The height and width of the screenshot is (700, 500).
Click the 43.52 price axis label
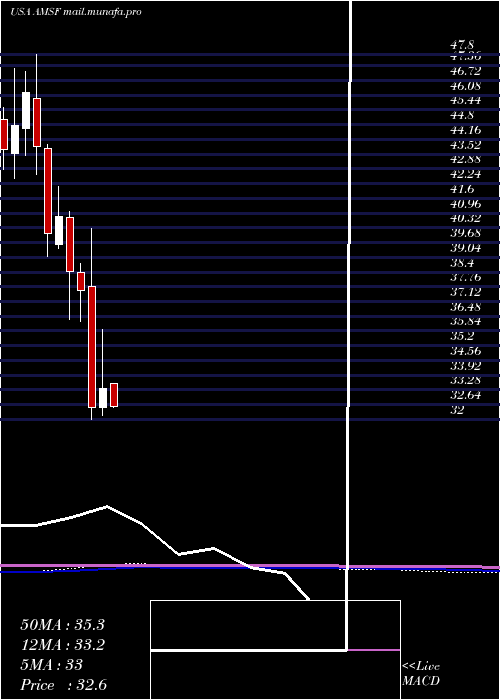coord(466,145)
